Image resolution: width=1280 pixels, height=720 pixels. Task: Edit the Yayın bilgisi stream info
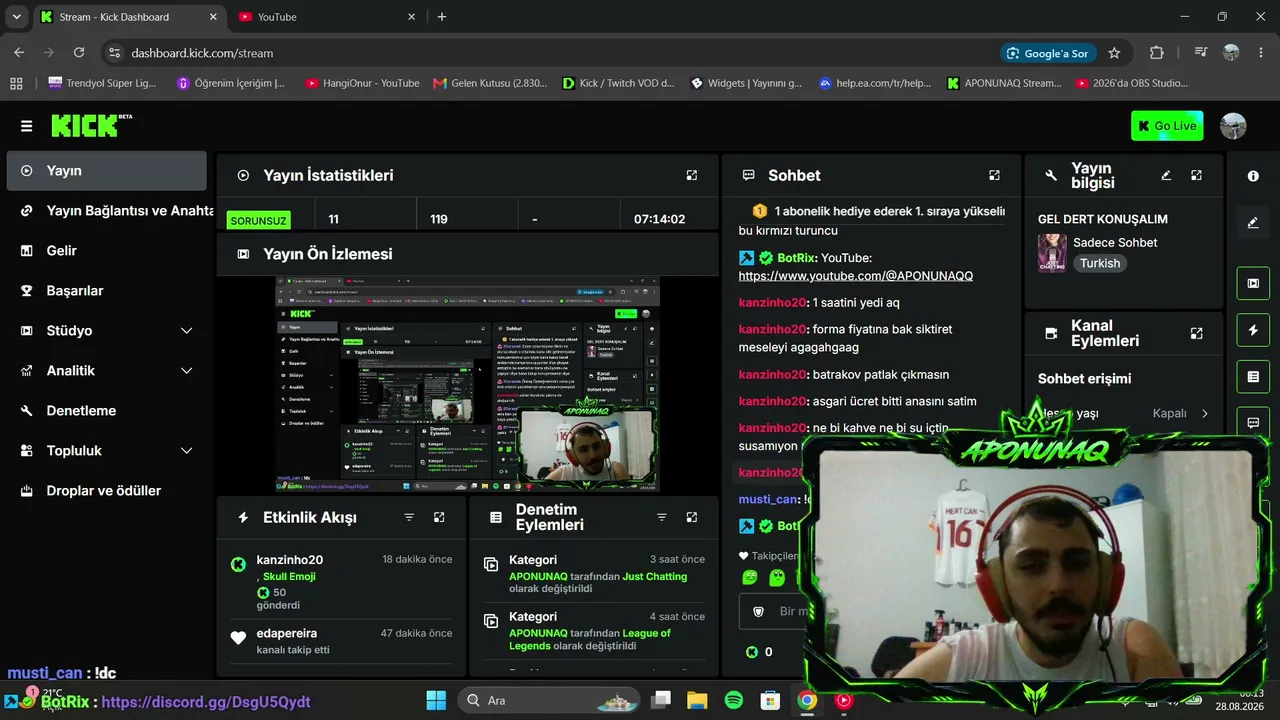coord(1166,175)
